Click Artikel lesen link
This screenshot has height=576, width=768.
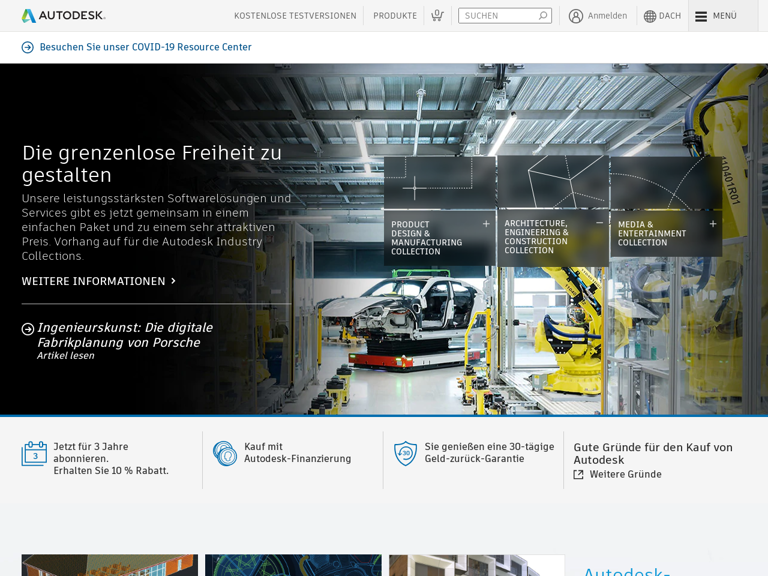tap(66, 356)
